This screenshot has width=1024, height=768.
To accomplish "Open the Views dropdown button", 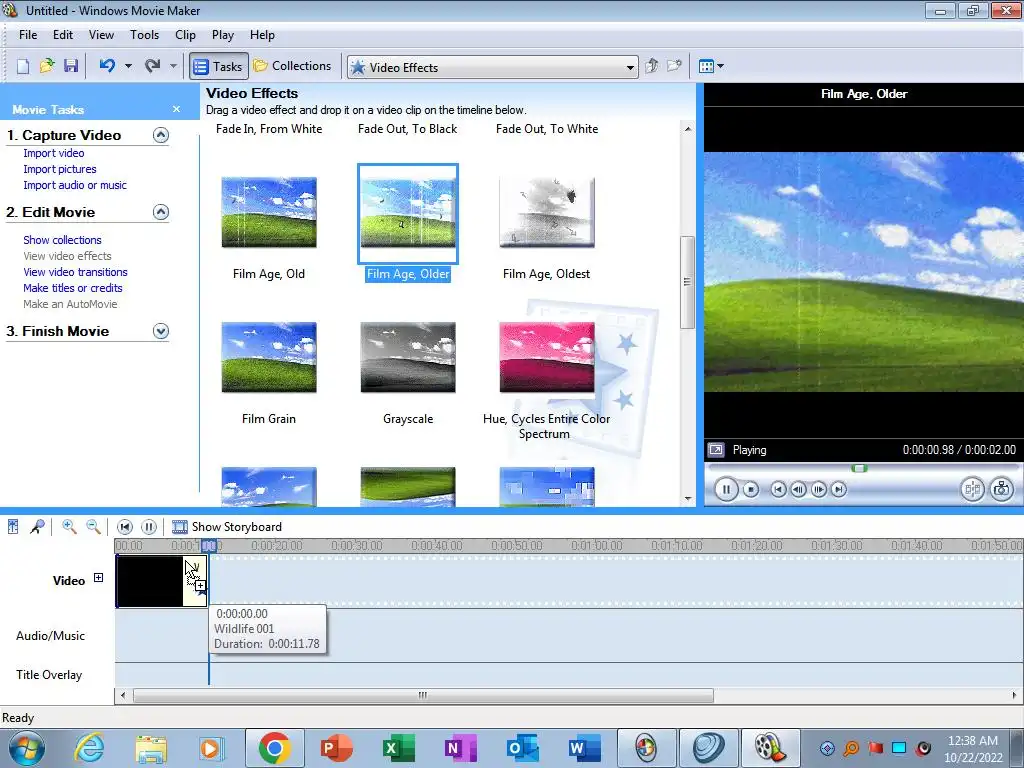I will [711, 66].
